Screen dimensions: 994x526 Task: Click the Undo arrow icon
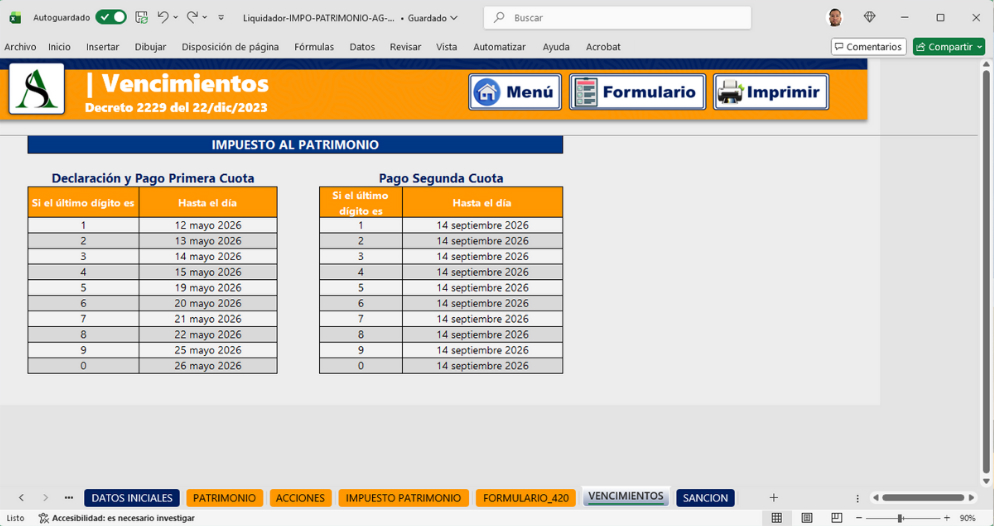pyautogui.click(x=163, y=18)
